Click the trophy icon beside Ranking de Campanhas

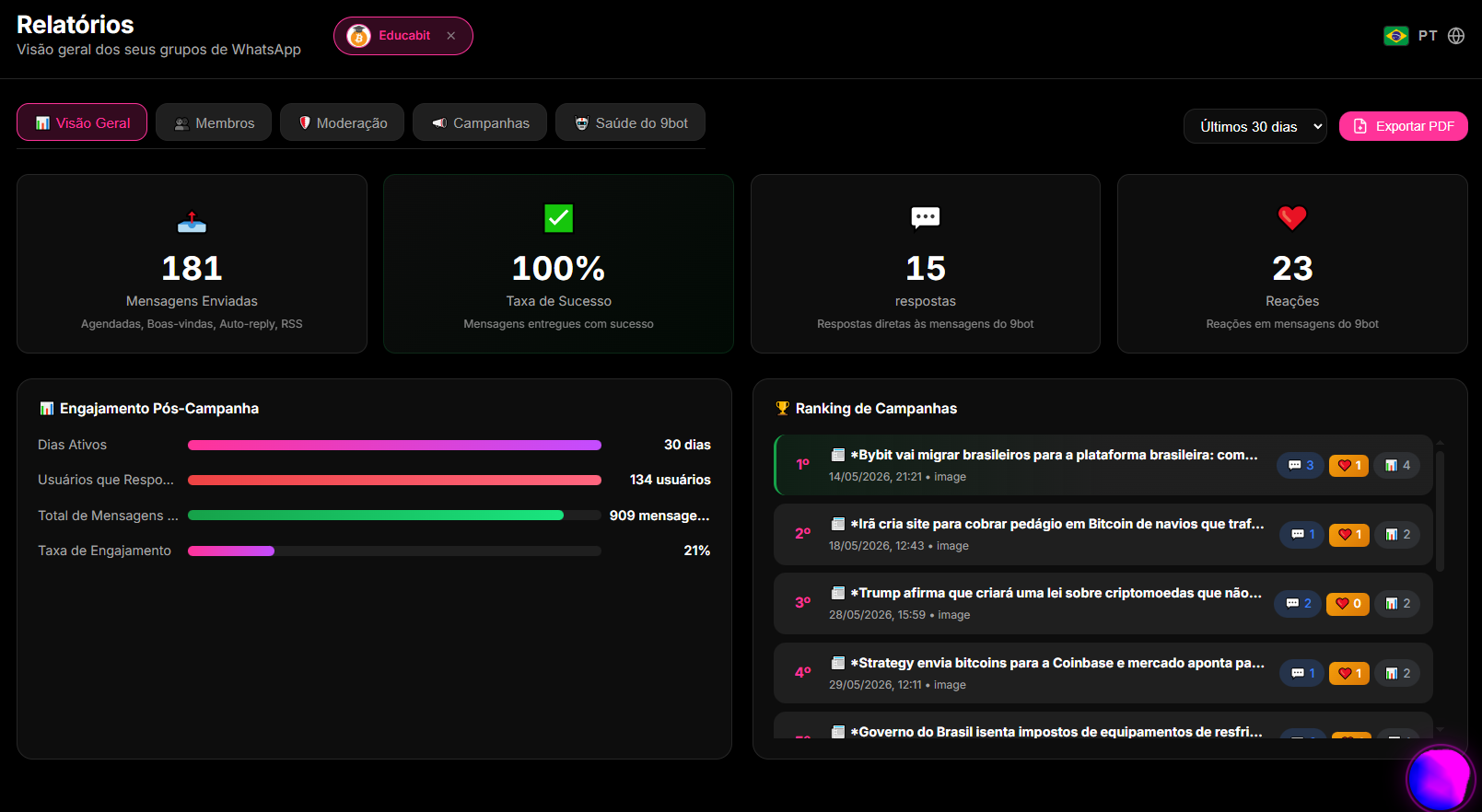point(783,409)
